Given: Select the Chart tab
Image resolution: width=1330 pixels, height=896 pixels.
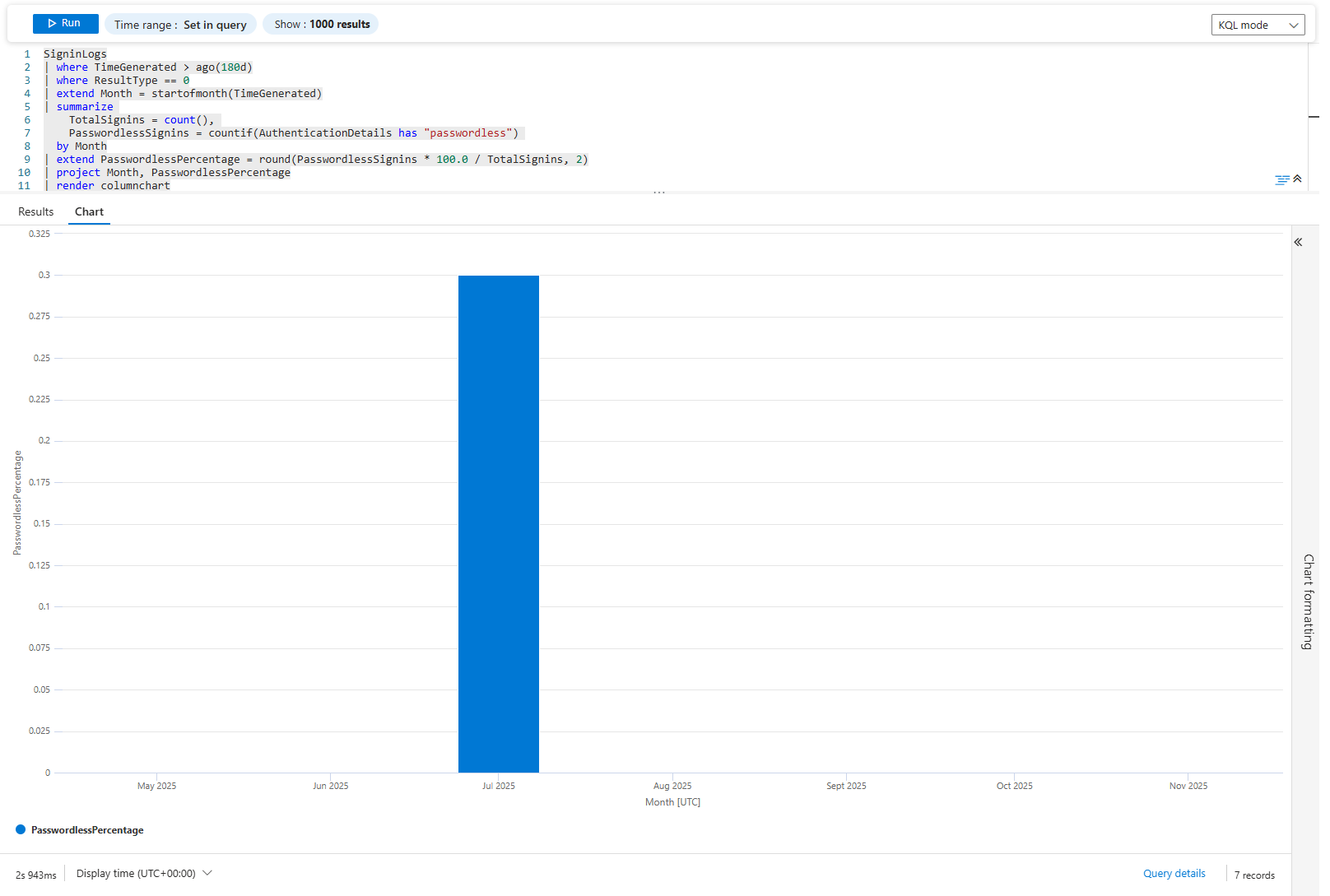Looking at the screenshot, I should [89, 212].
